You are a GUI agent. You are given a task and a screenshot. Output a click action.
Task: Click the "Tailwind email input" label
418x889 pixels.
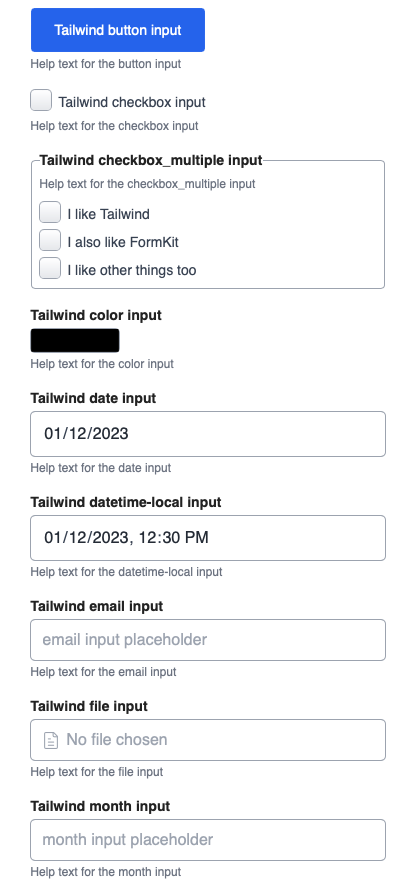[x=97, y=606]
